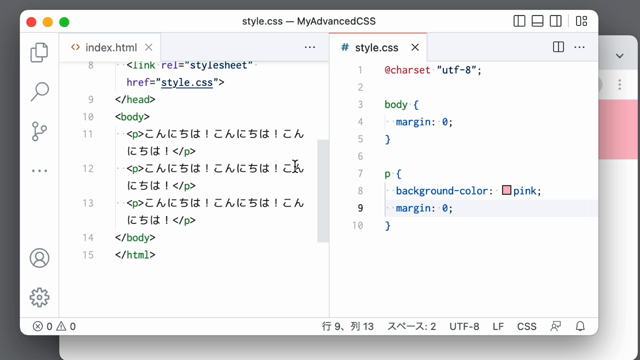Open the Accounts menu icon
This screenshot has width=640, height=360.
tap(40, 258)
